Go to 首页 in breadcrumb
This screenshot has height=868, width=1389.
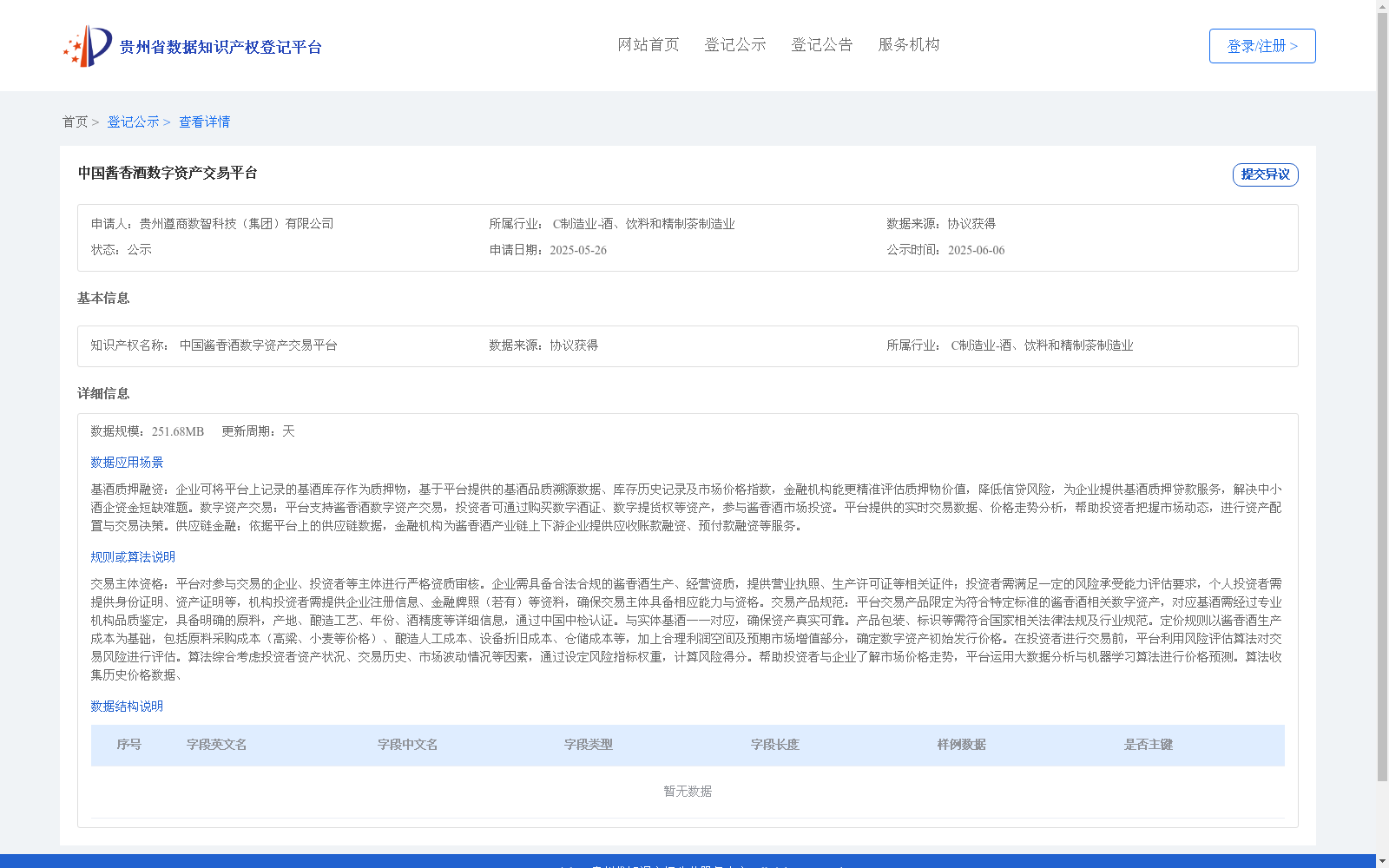(x=75, y=122)
